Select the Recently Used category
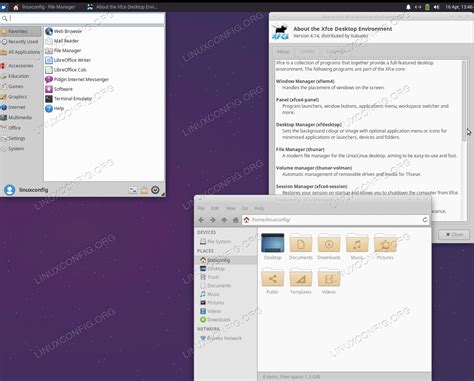 point(21,42)
